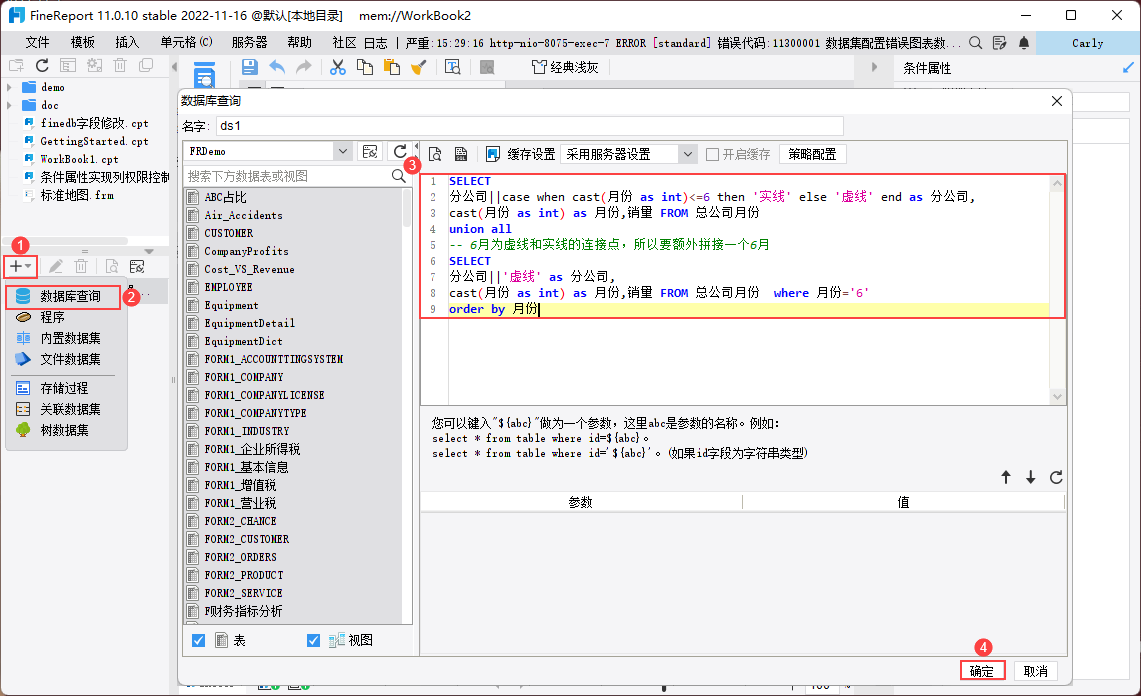Screen dimensions: 1141x696
Task: Select the CUSTOMER table
Action: click(x=228, y=234)
